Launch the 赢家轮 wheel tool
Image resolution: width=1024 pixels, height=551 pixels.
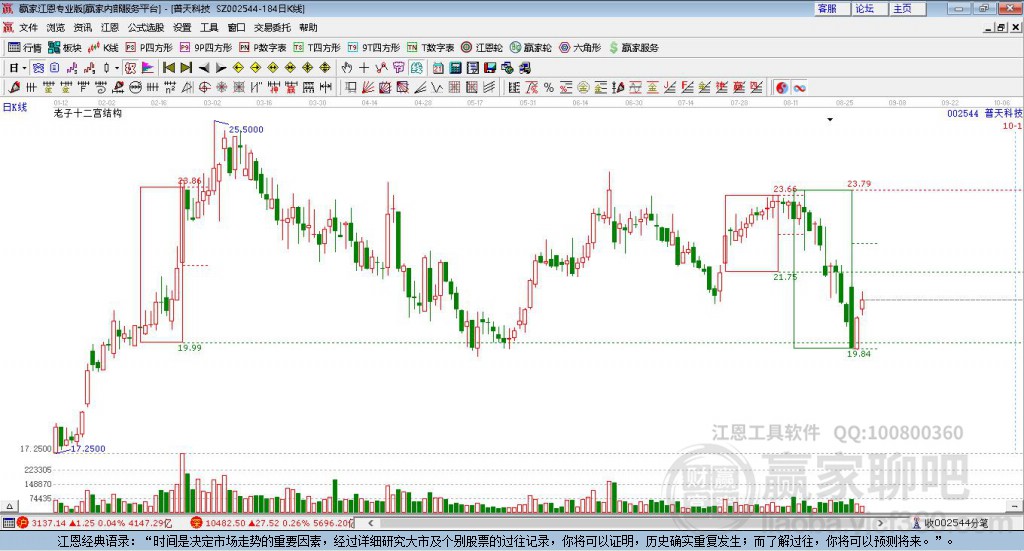530,48
